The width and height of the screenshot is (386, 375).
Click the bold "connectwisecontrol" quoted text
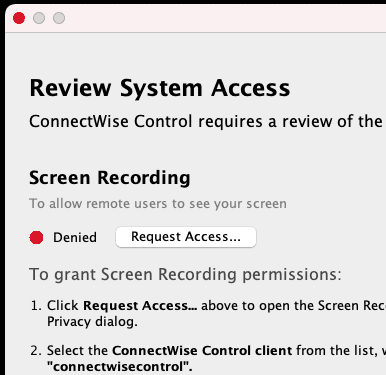click(x=120, y=367)
